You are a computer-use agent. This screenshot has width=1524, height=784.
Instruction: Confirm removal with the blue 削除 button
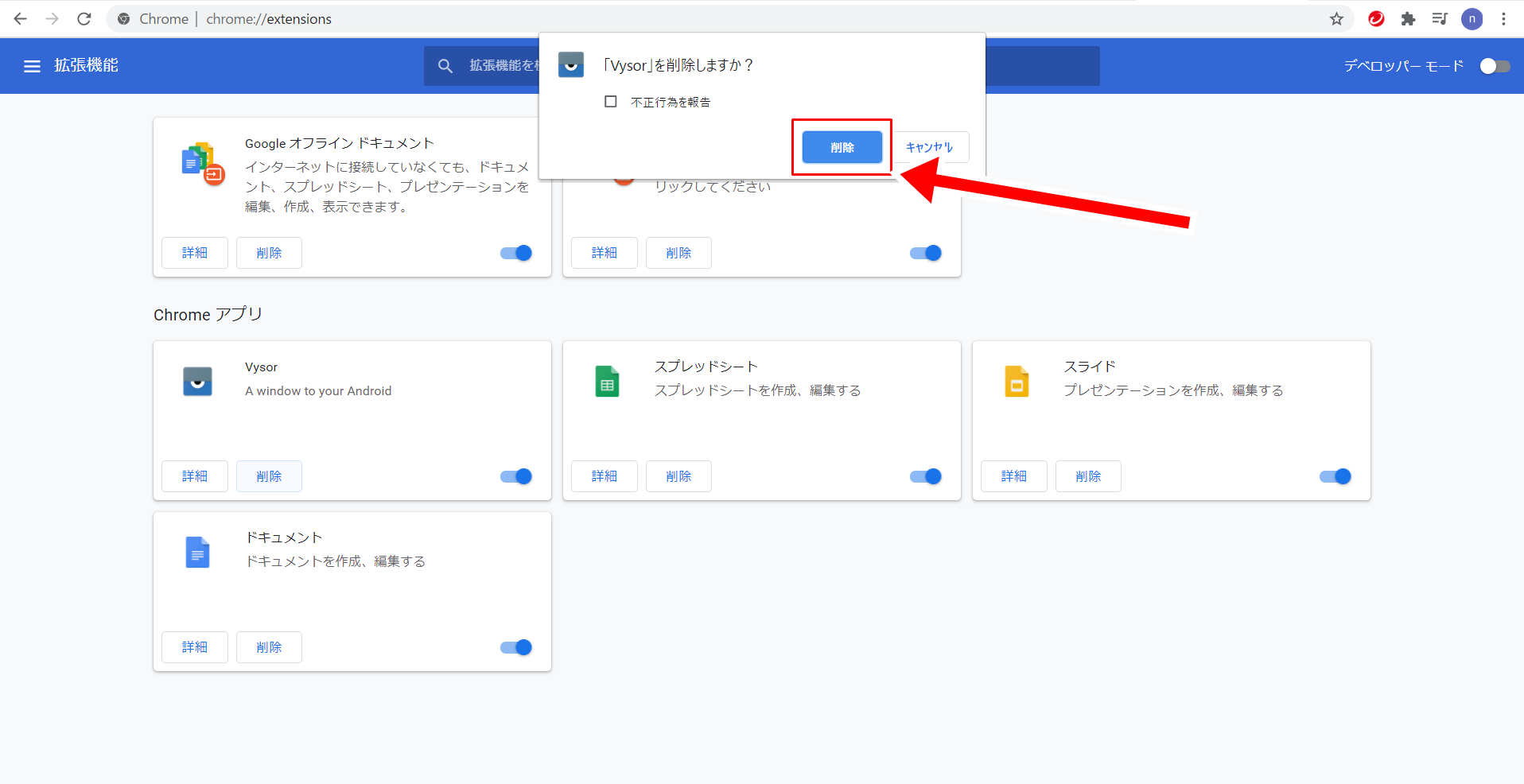[842, 147]
